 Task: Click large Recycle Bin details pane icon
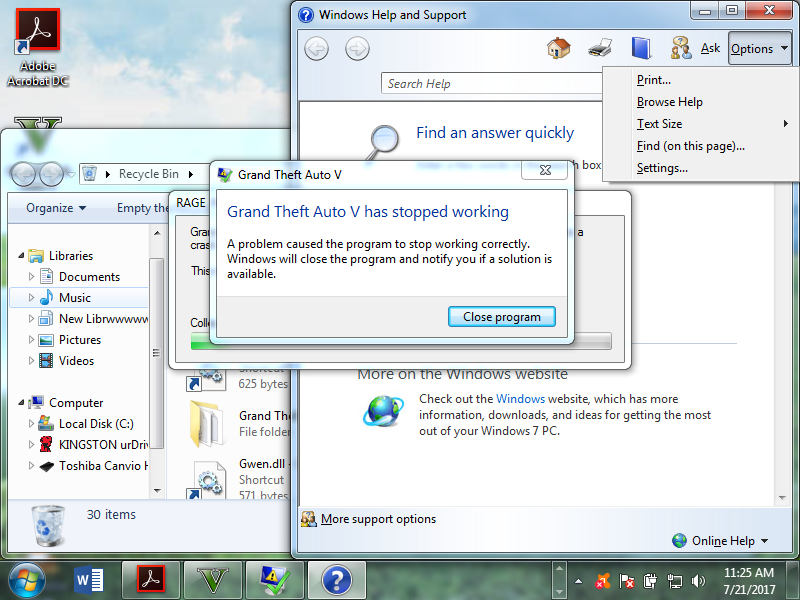point(48,526)
